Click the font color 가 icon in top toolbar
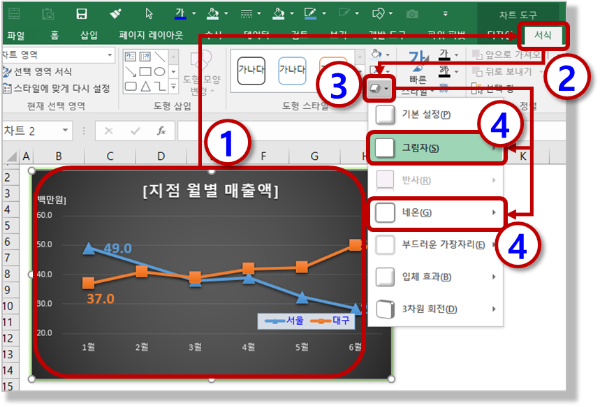Image resolution: width=600 pixels, height=407 pixels. click(x=180, y=14)
